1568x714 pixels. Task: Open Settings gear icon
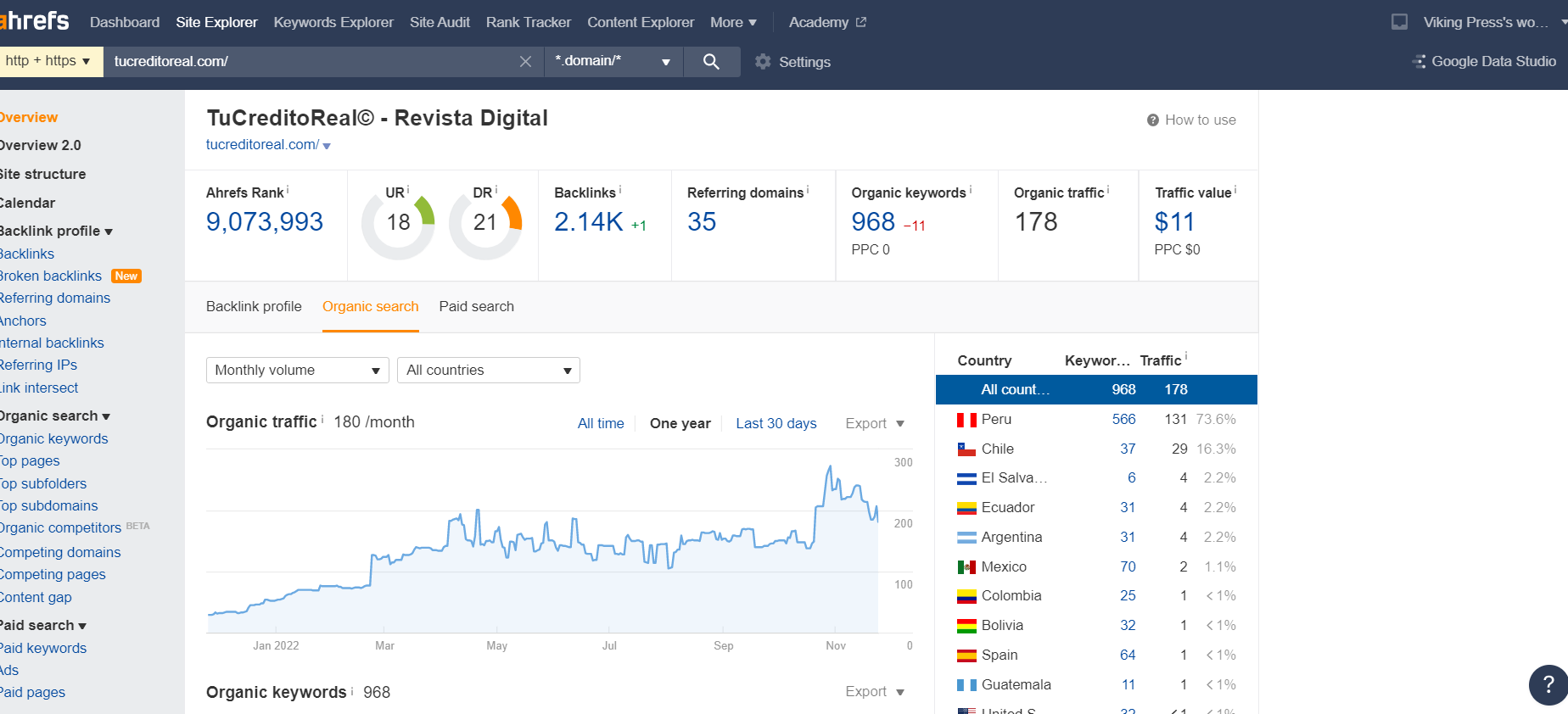(763, 62)
